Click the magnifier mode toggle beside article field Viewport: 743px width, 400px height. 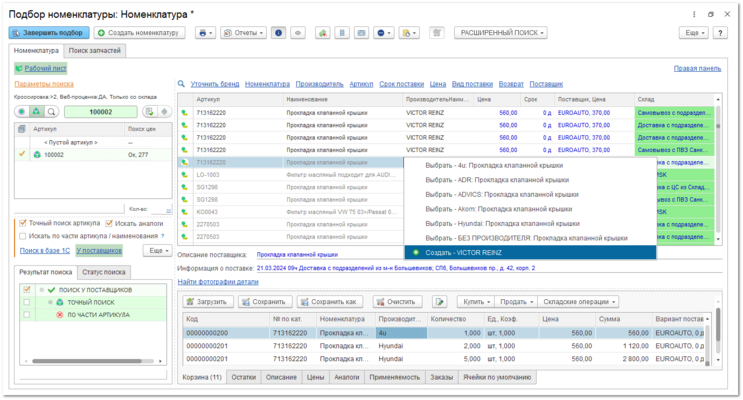pos(51,112)
